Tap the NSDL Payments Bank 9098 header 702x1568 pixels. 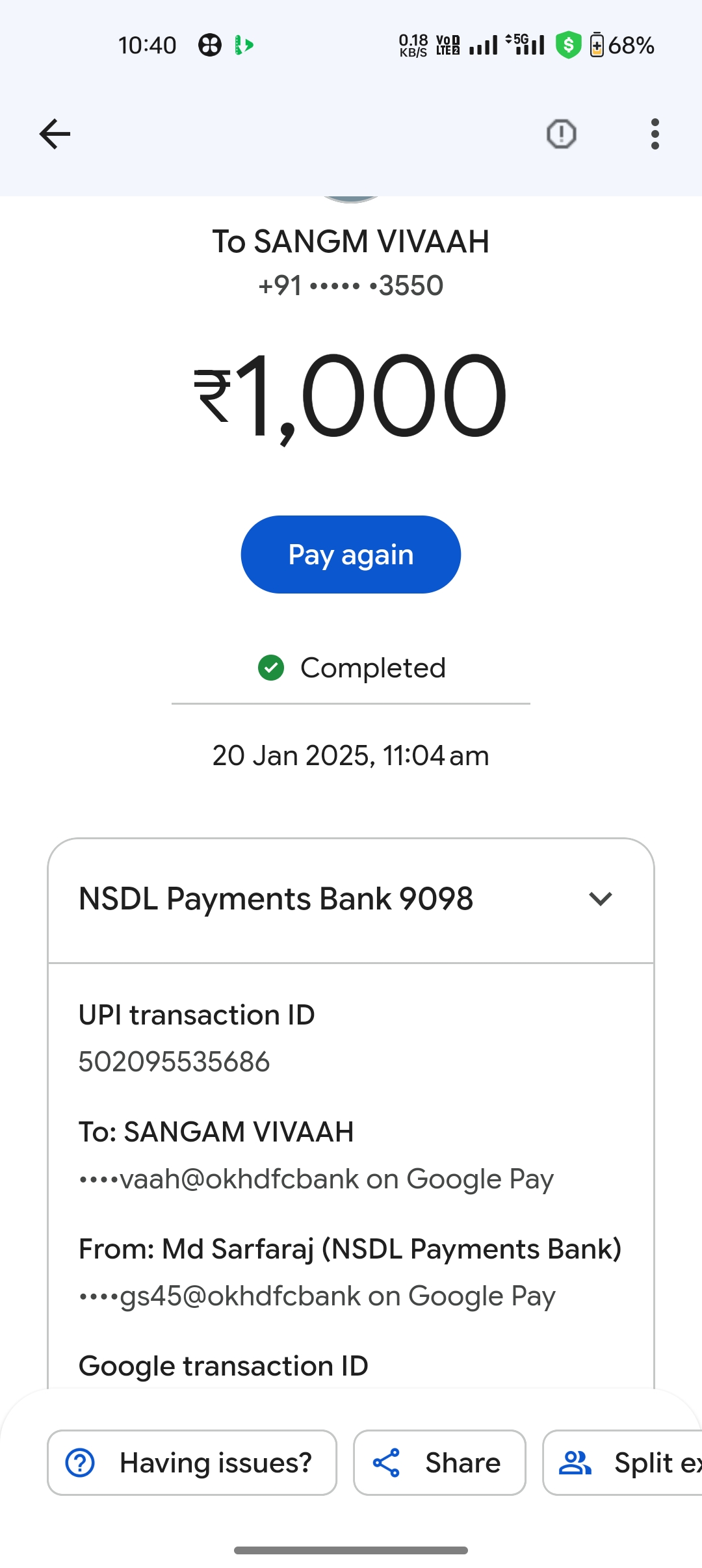351,900
